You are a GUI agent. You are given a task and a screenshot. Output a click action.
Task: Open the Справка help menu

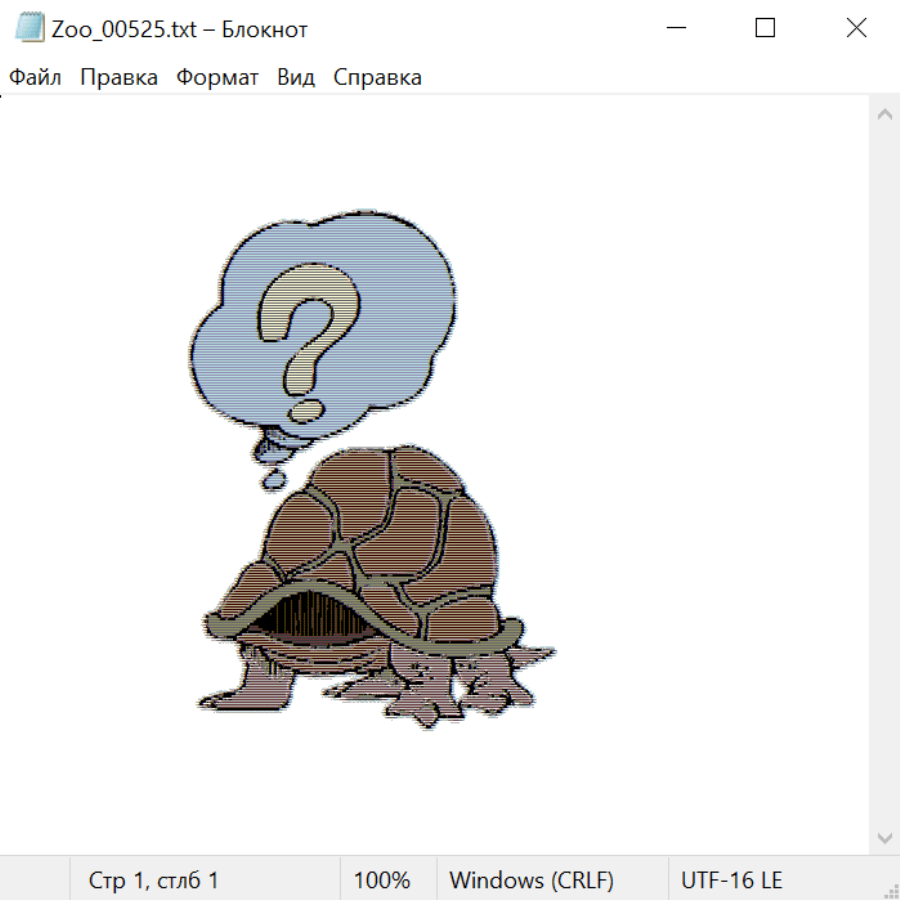click(377, 78)
